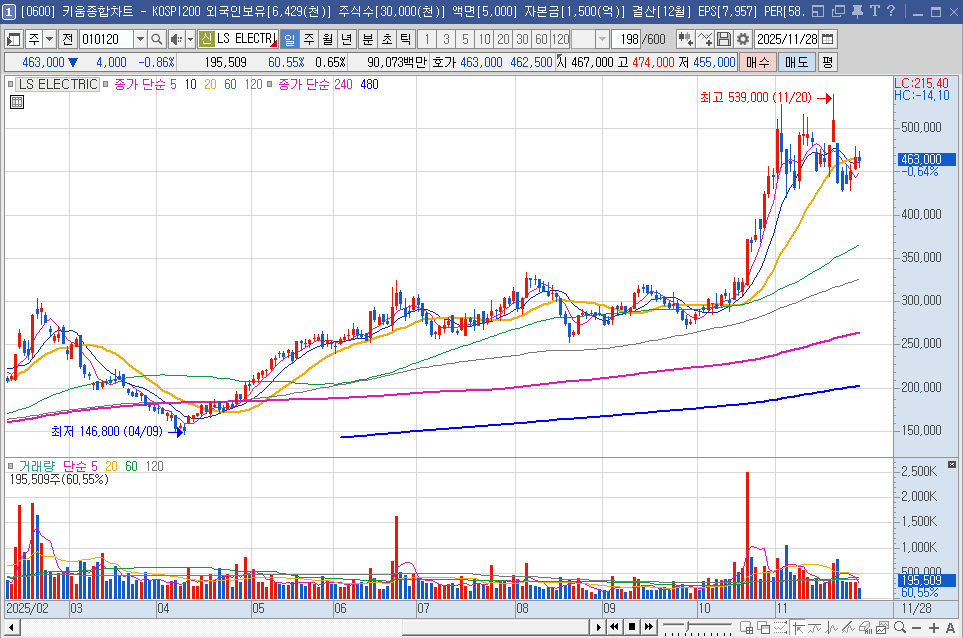Toggle the 거래량 legend square marker
The image size is (963, 638).
10,466
